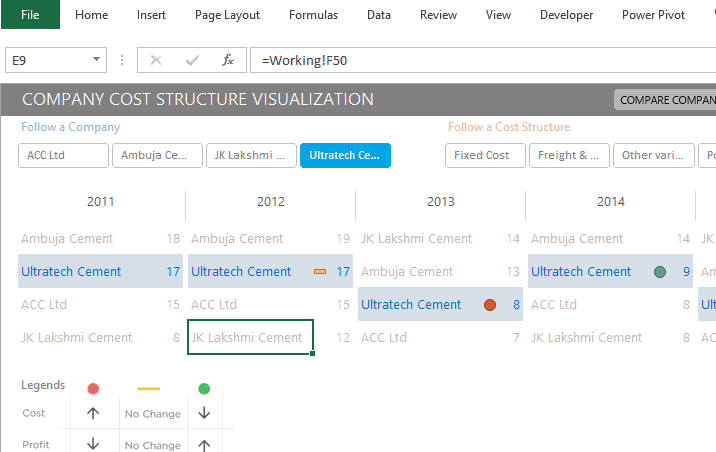Click the 2013 year header

click(441, 201)
